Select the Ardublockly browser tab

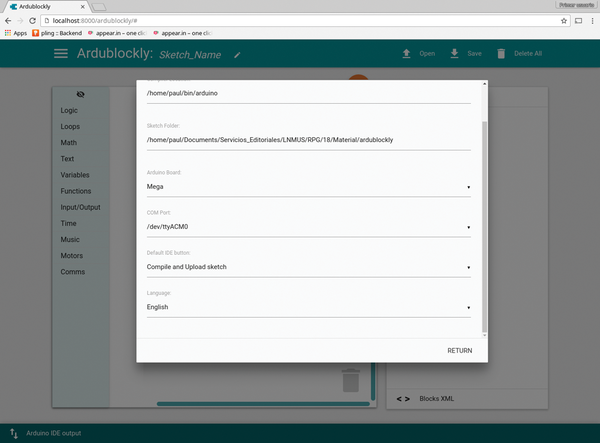coord(46,7)
